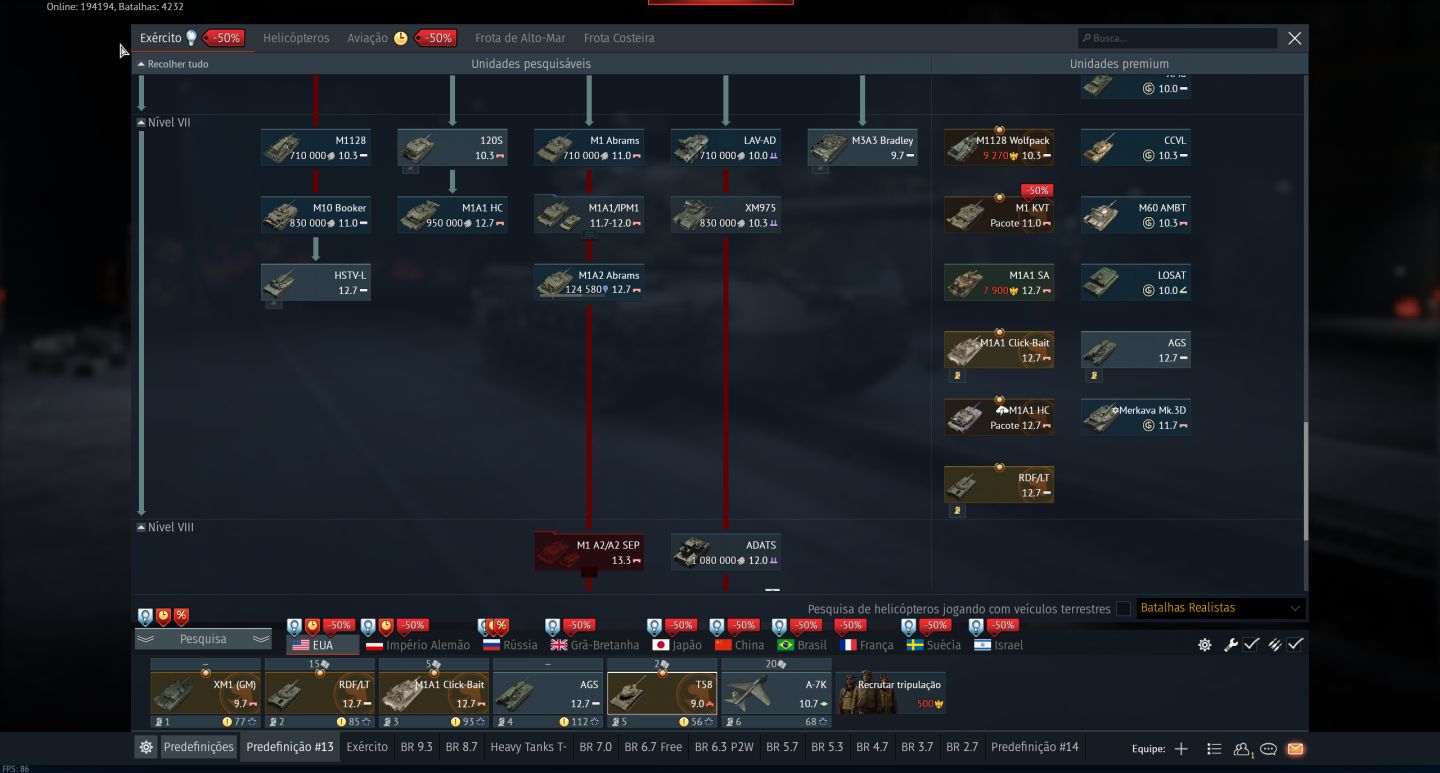Open the orange mail envelope icon
1440x773 pixels.
(1295, 749)
